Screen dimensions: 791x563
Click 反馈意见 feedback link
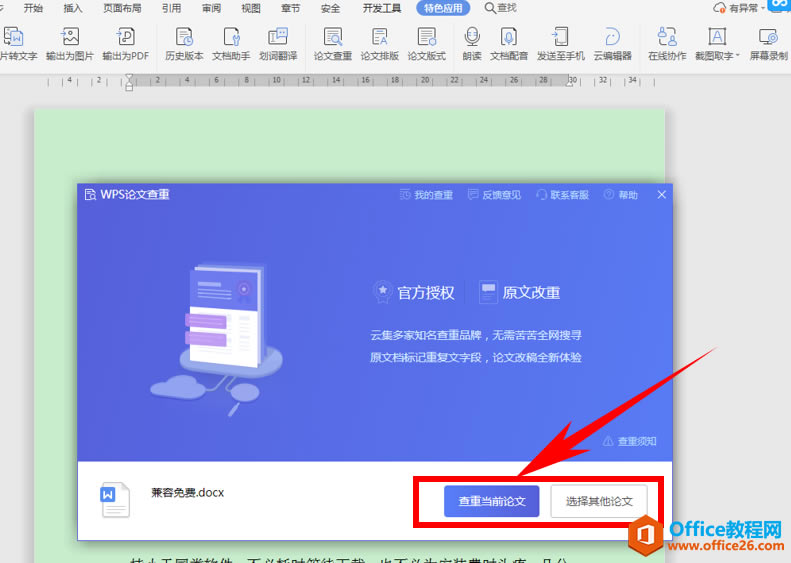coord(494,195)
